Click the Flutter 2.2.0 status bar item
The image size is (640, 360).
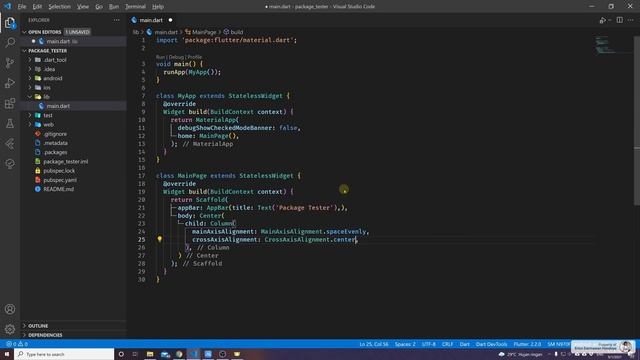pyautogui.click(x=527, y=344)
